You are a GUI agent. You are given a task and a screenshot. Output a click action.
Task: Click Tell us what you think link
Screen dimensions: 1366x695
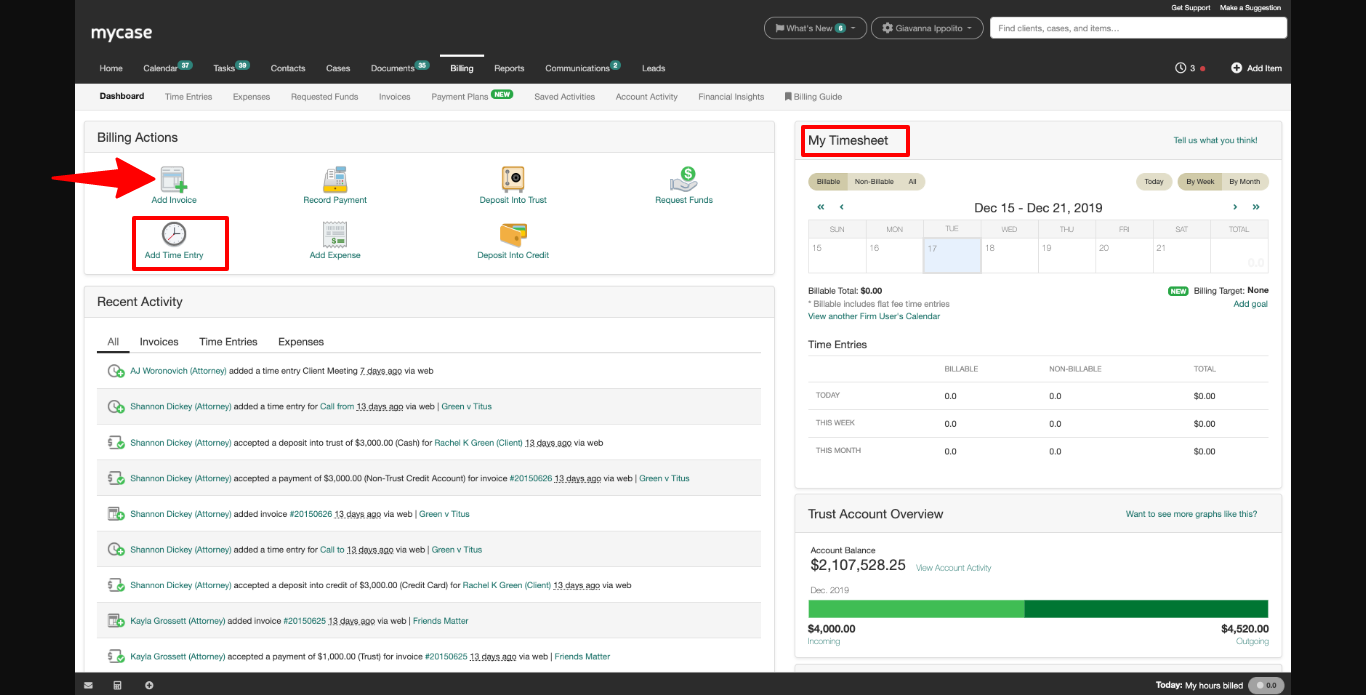tap(1215, 140)
